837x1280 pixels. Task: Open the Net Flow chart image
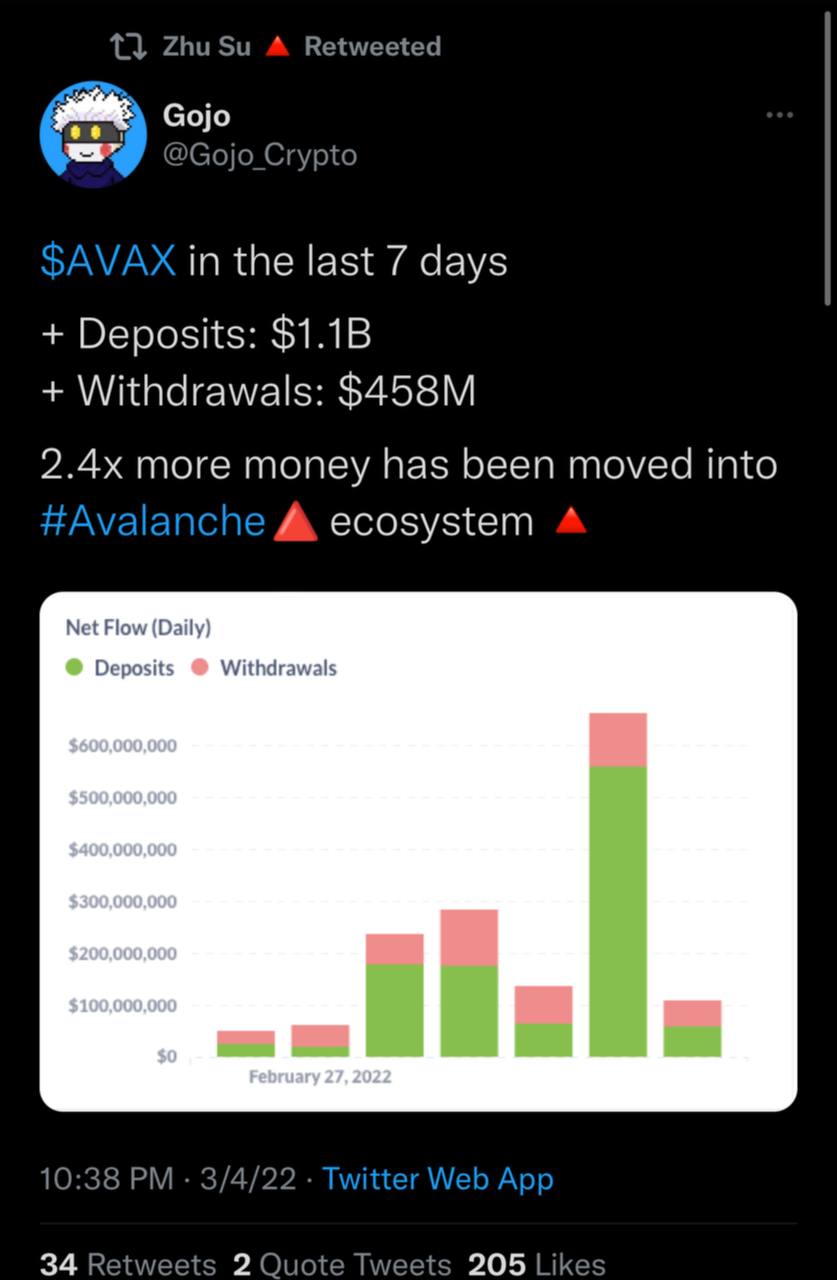pyautogui.click(x=418, y=850)
